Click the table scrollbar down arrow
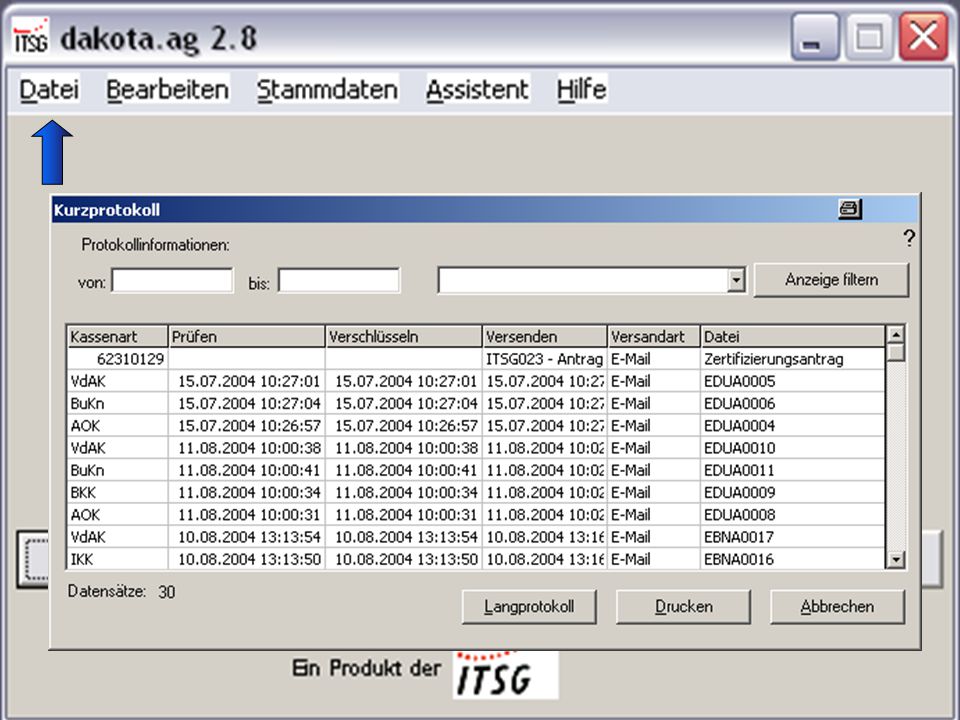The width and height of the screenshot is (960, 720). (896, 559)
